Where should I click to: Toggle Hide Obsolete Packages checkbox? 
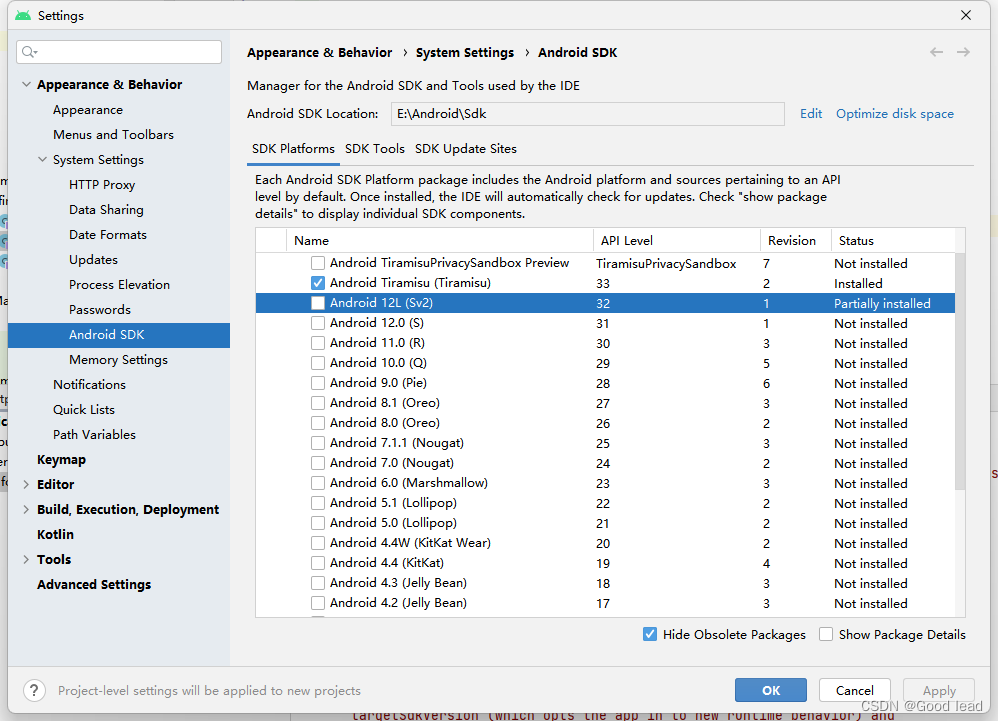(650, 634)
